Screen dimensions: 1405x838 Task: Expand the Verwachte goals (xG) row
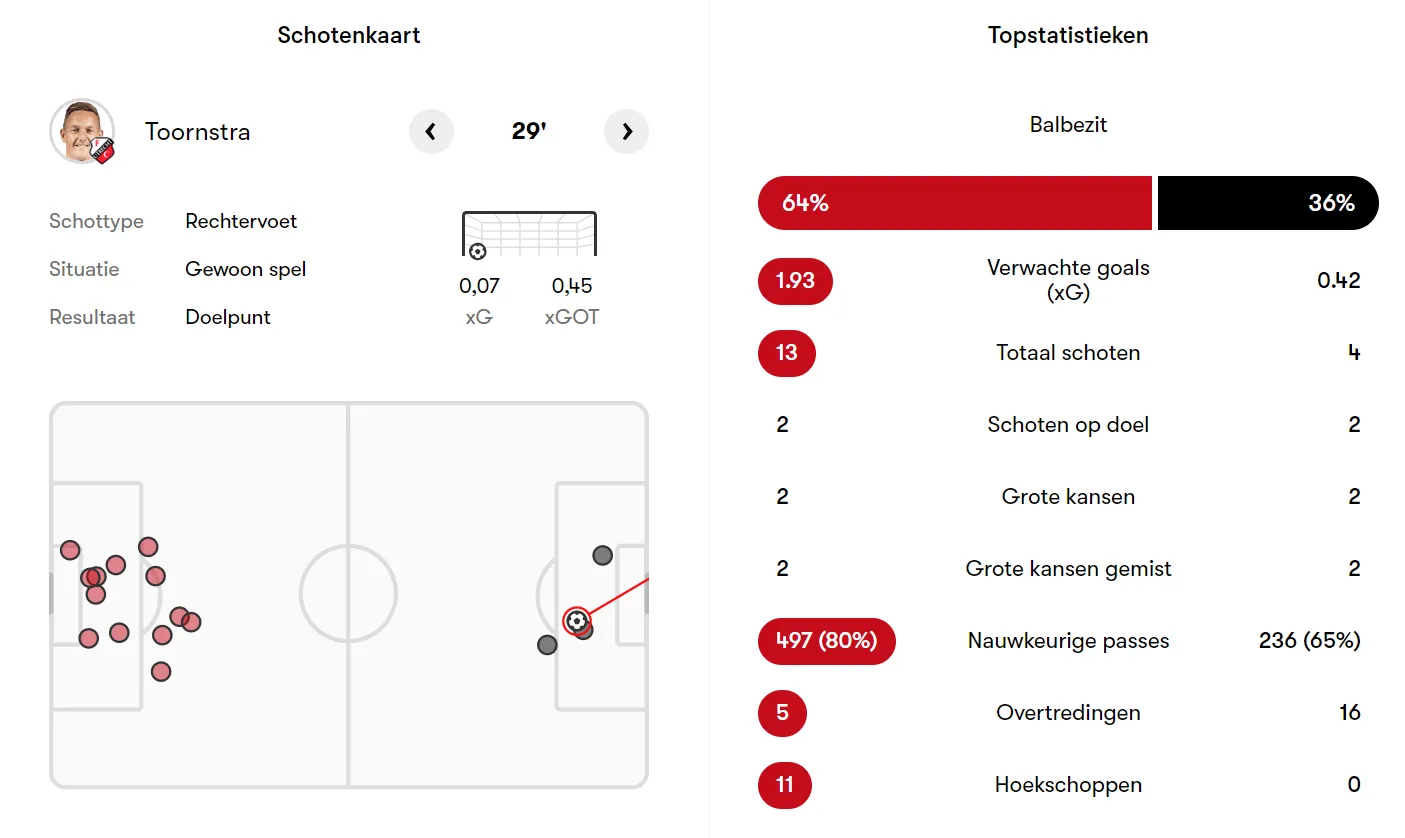(x=1068, y=281)
